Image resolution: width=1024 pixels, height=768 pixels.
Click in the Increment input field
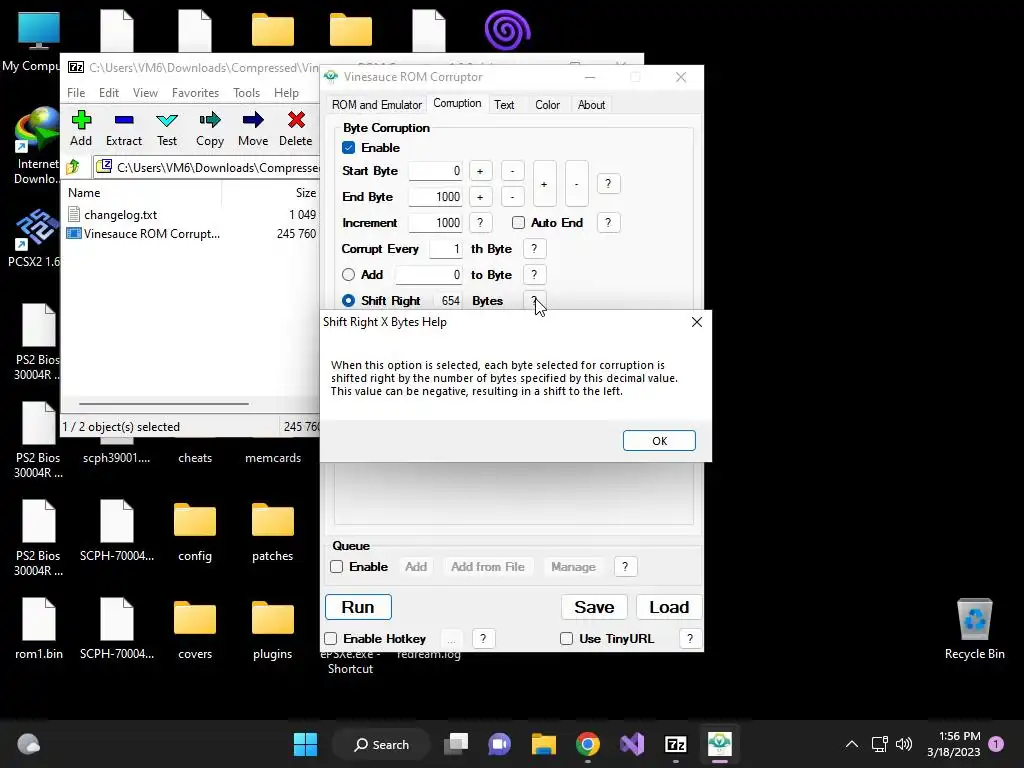pos(436,223)
